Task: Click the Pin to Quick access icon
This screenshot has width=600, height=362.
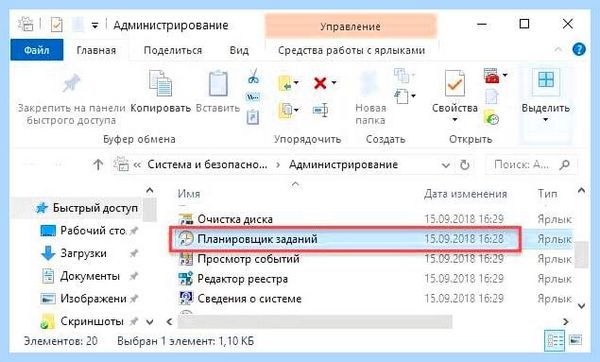Action: point(72,83)
